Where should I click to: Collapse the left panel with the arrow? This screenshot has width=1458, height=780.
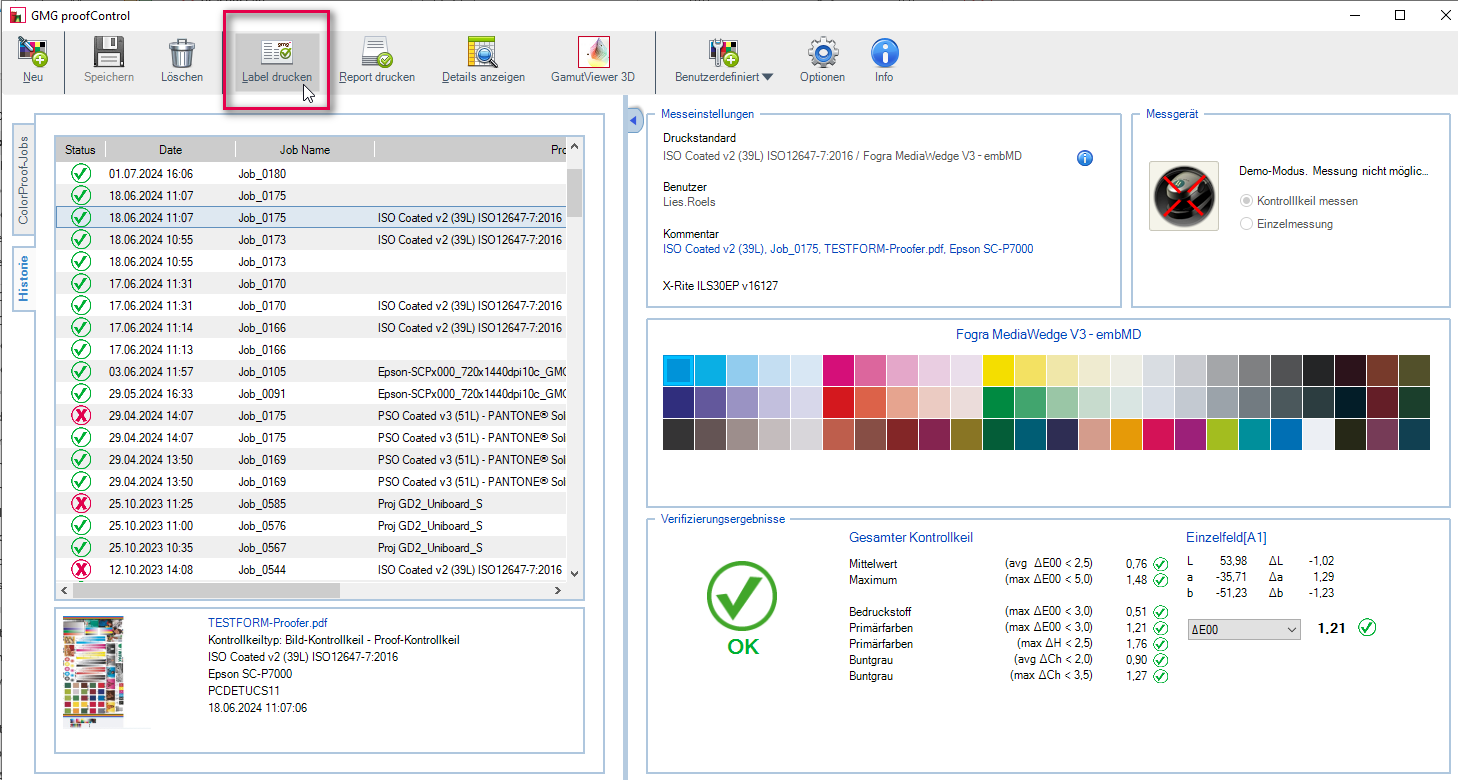click(633, 121)
